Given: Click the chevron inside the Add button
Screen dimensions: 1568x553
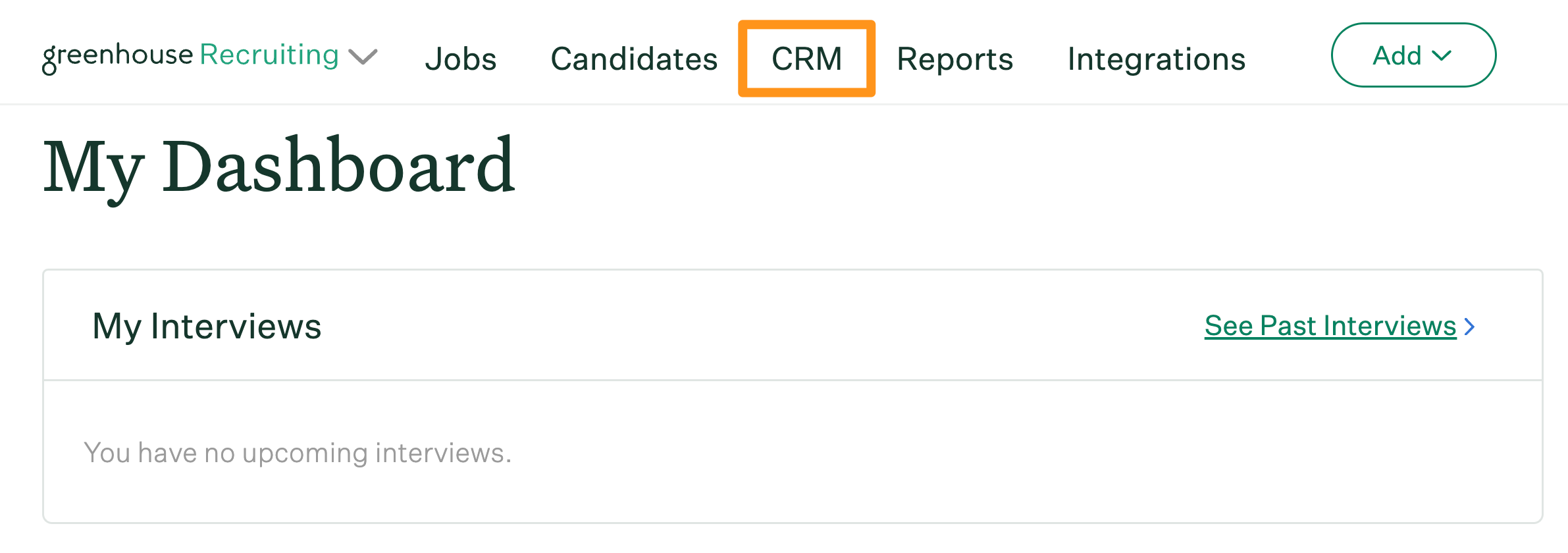Looking at the screenshot, I should click(x=1443, y=56).
